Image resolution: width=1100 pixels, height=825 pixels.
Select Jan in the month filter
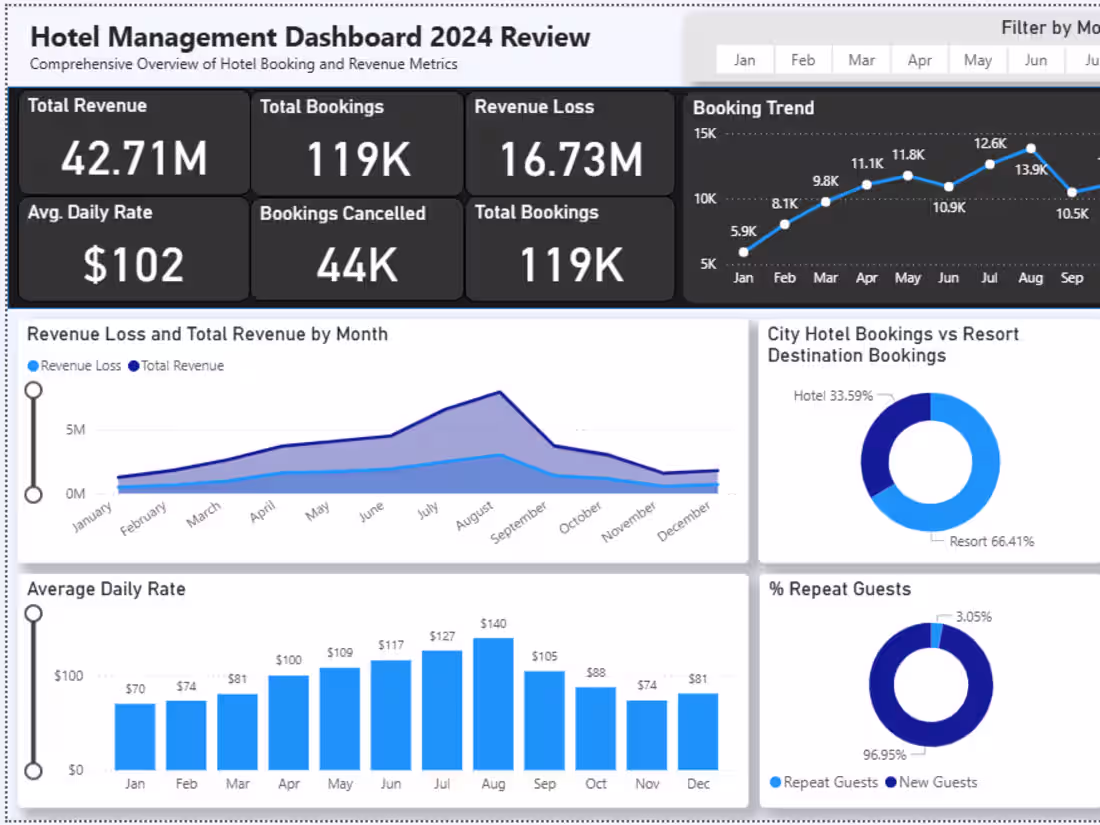(x=744, y=59)
